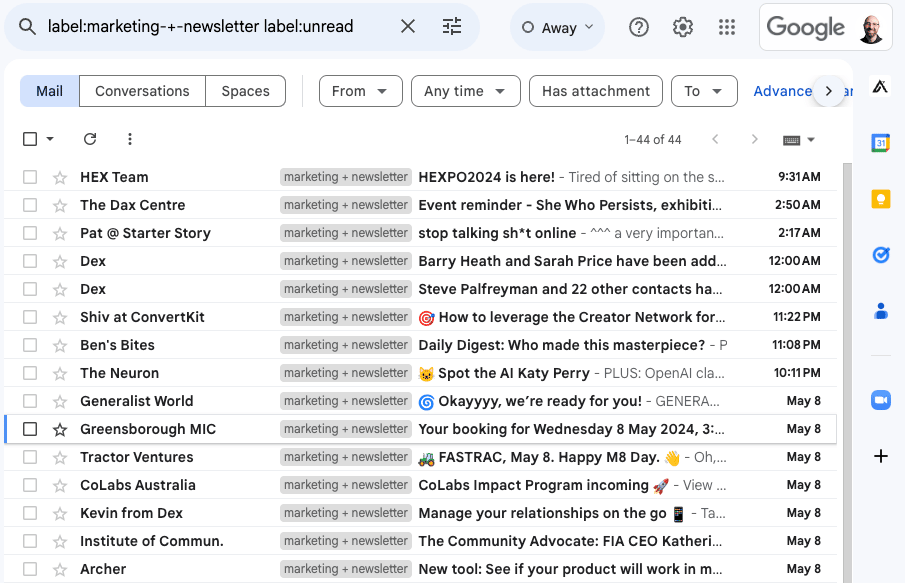905x583 pixels.
Task: Open the Away status dropdown
Action: (x=558, y=27)
